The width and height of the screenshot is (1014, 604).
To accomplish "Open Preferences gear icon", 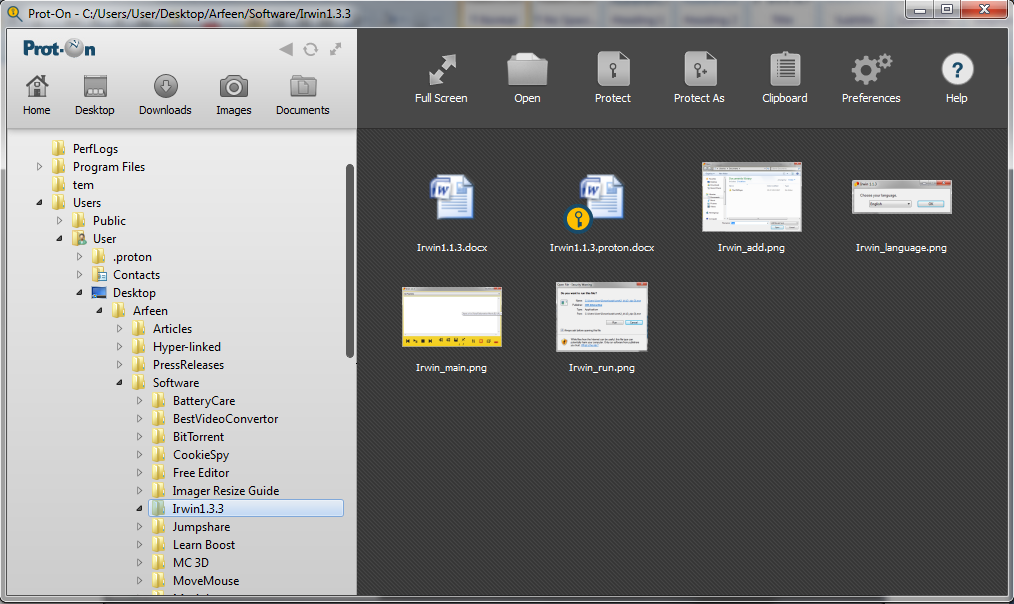I will pyautogui.click(x=870, y=71).
